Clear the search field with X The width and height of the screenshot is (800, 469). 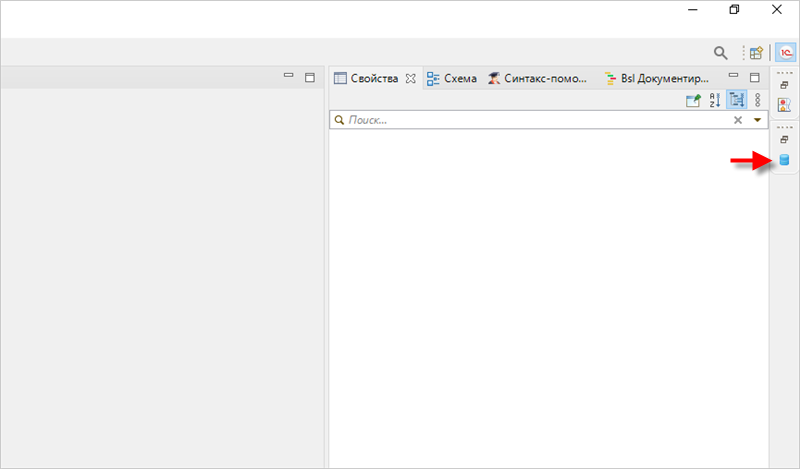coord(738,120)
